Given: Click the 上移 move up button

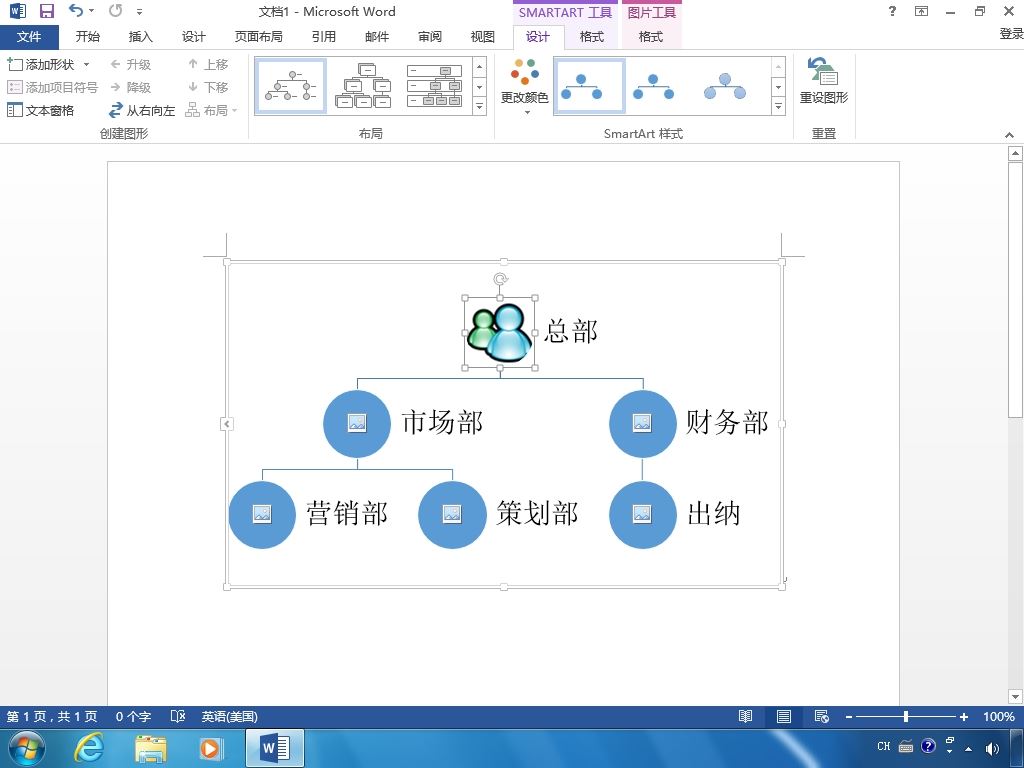Looking at the screenshot, I should (x=208, y=64).
